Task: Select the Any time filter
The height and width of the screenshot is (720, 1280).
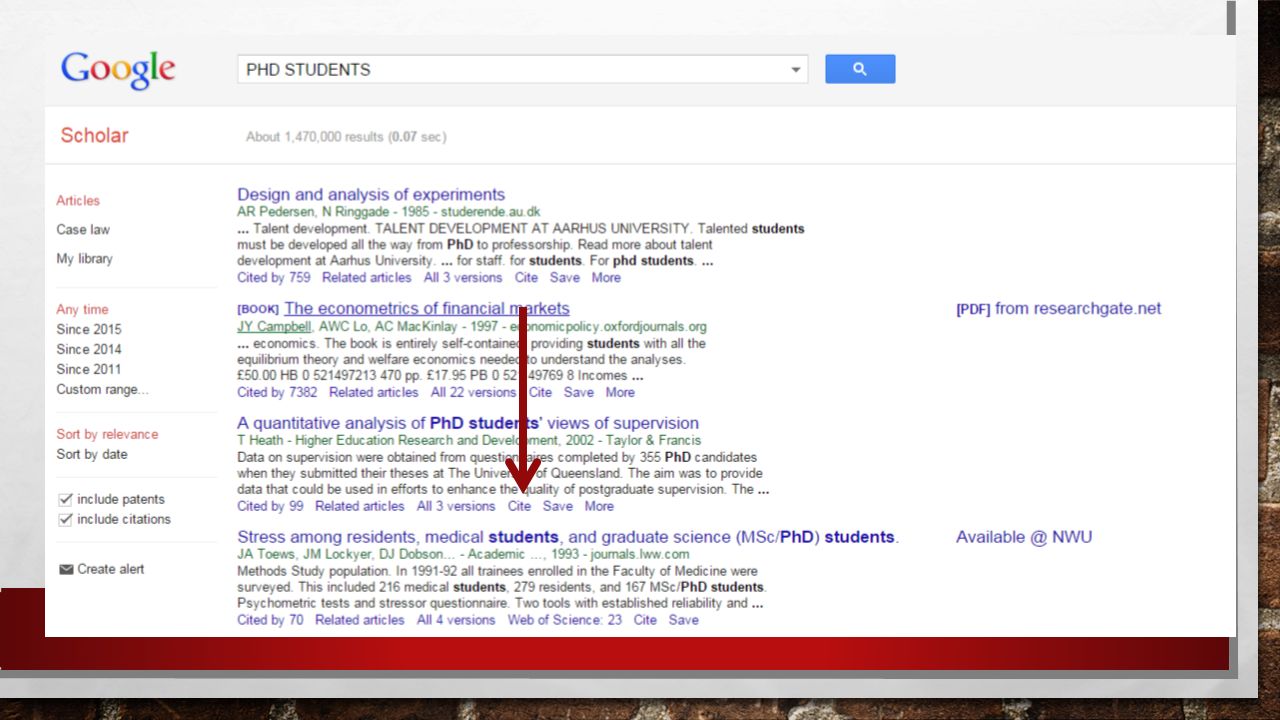Action: click(82, 309)
